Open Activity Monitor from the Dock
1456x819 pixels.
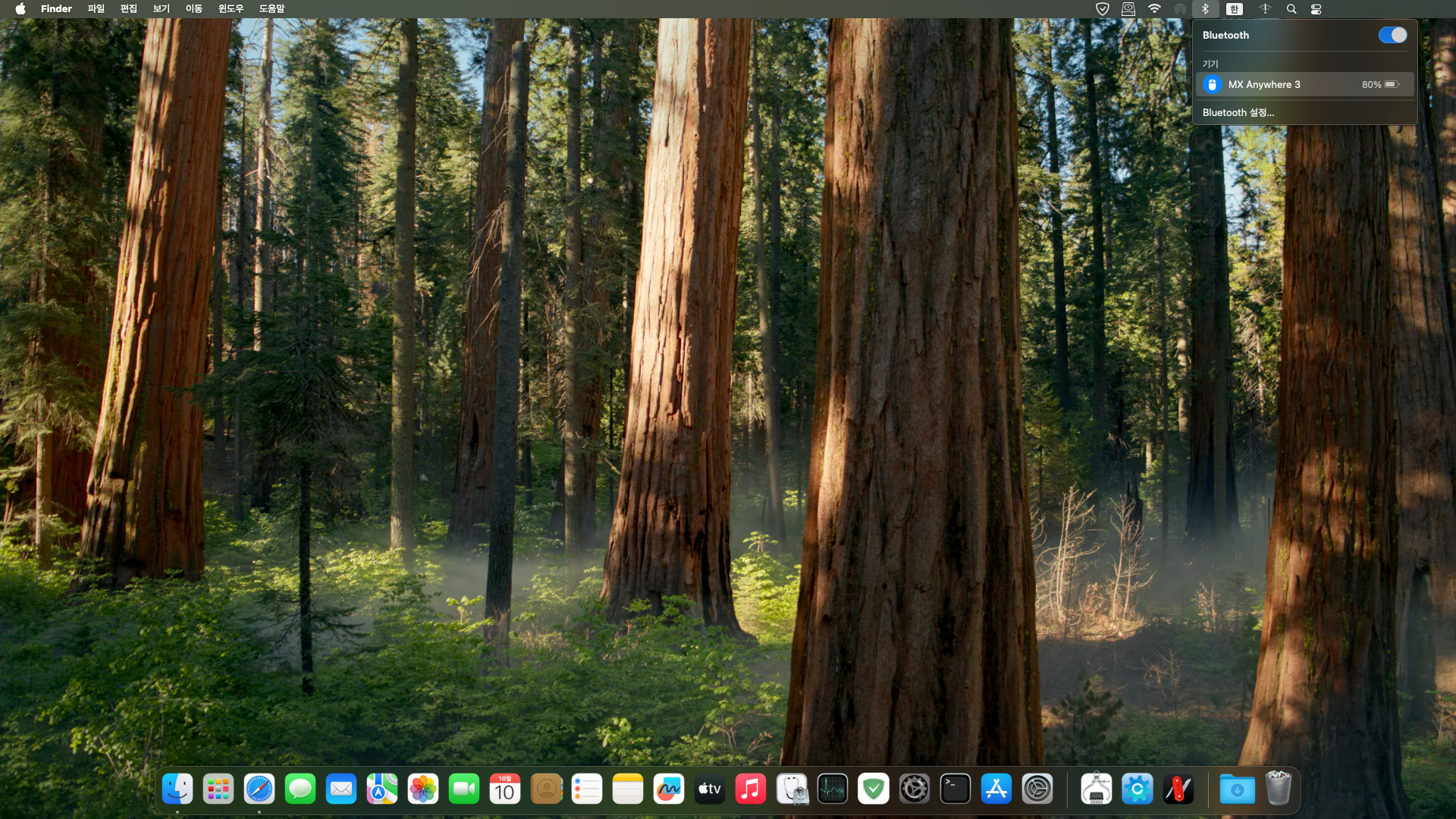point(833,789)
